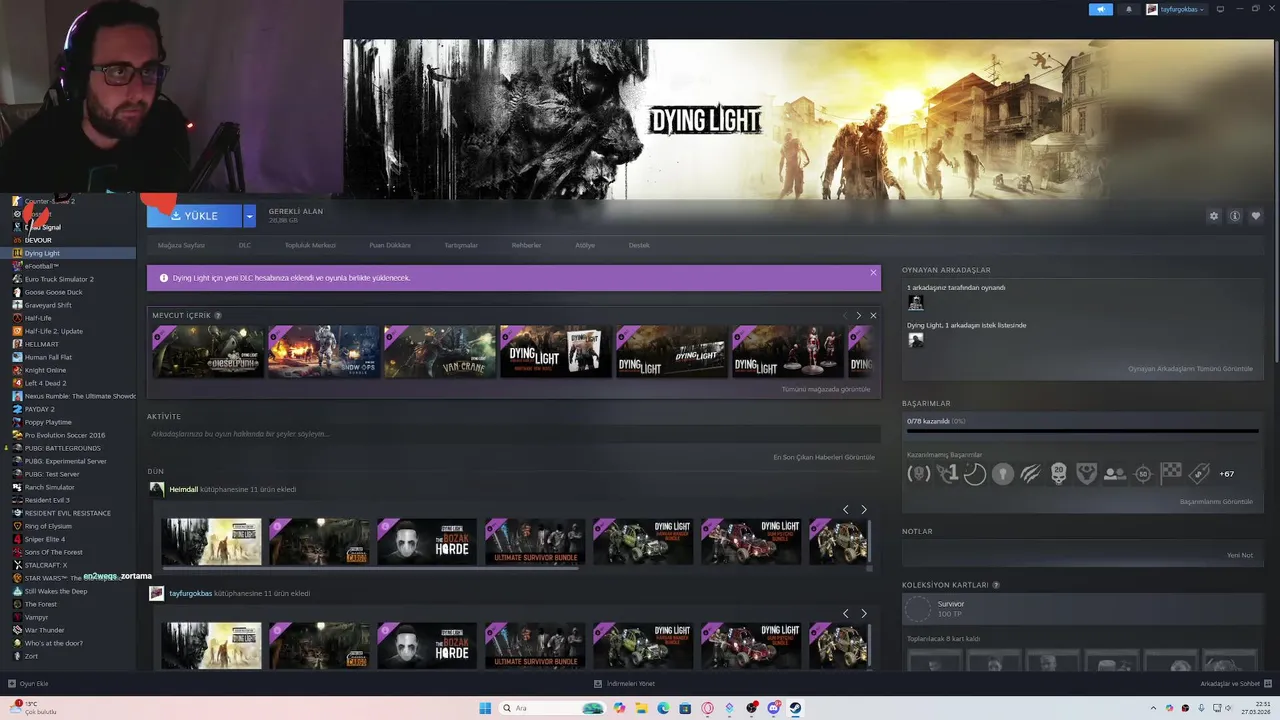Select the price tag achievement icon
The height and width of the screenshot is (720, 1280).
[1199, 474]
